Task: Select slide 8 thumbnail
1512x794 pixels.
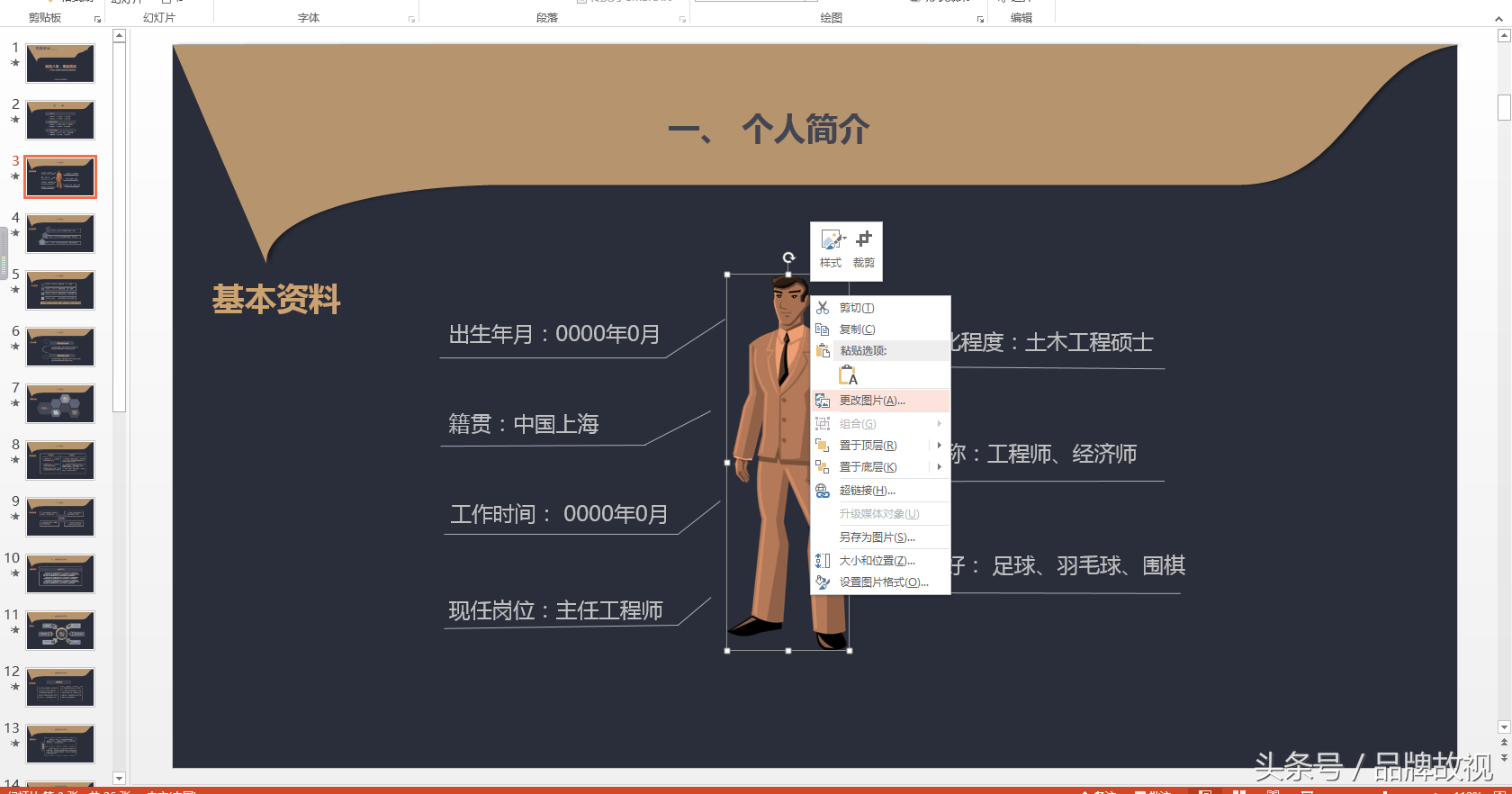Action: (60, 461)
